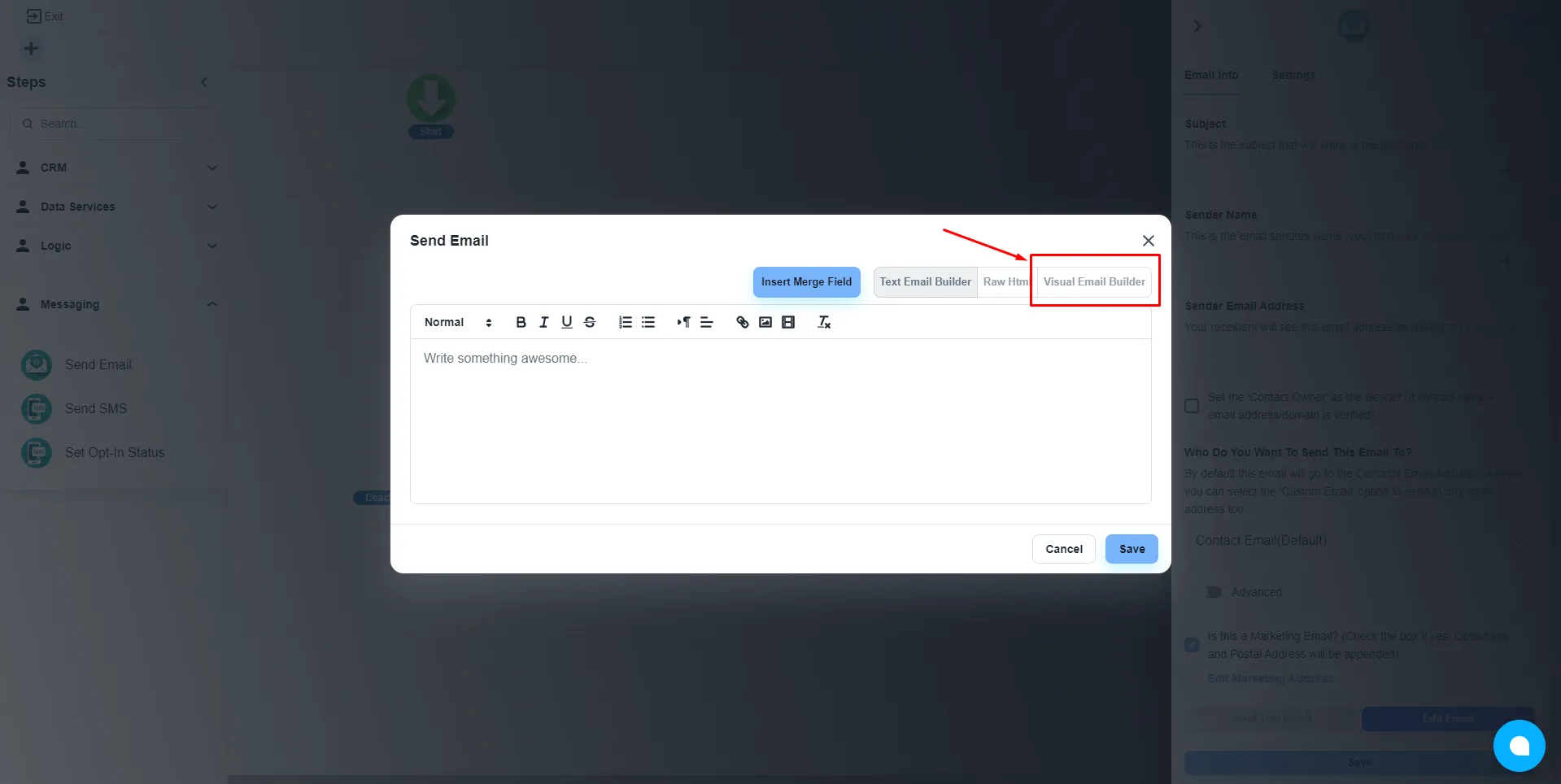Click the Insert Merge Field button
The height and width of the screenshot is (784, 1561).
click(x=806, y=281)
